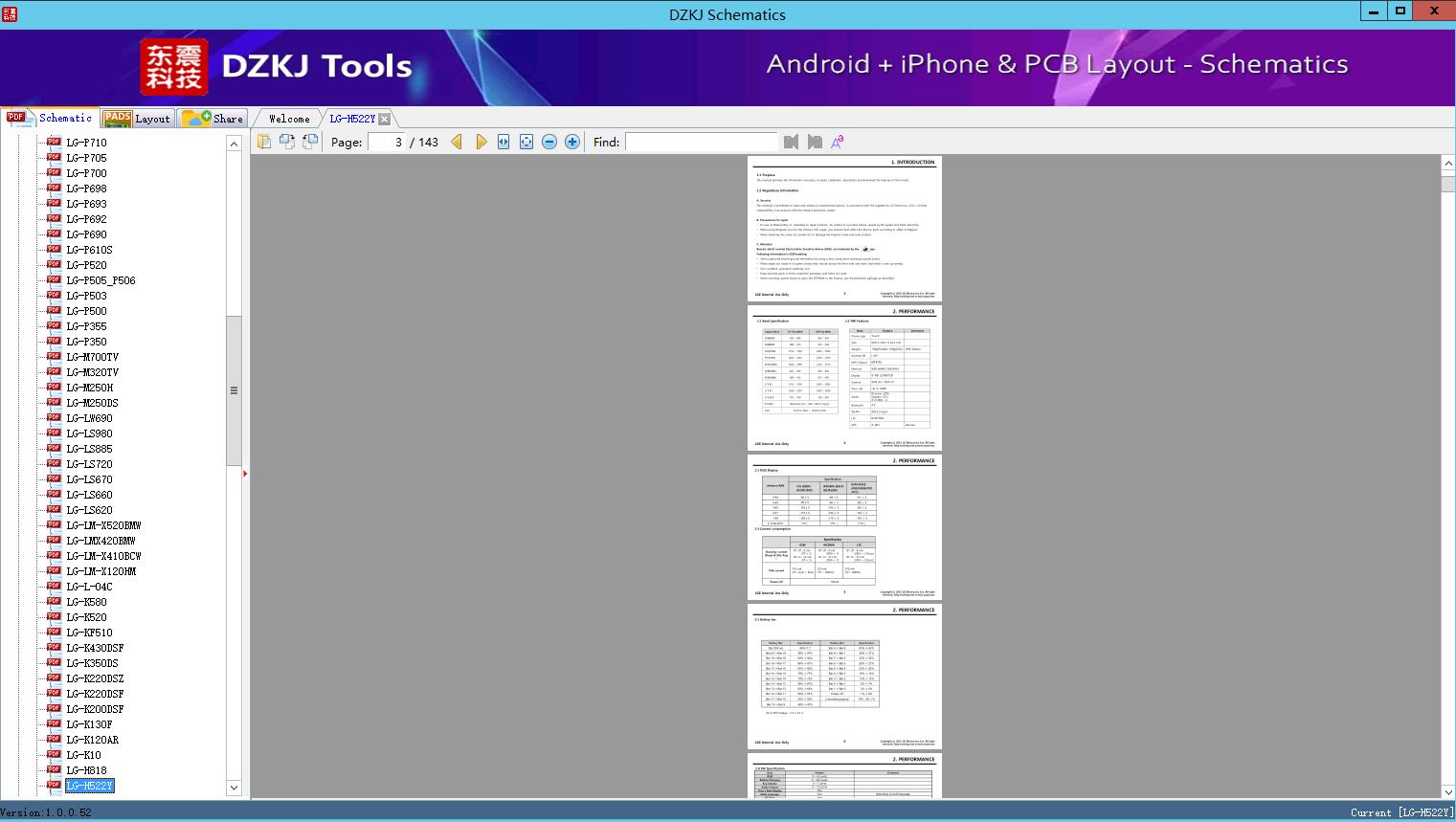Click the fit-whole-page icon
1456x822 pixels.
526,142
